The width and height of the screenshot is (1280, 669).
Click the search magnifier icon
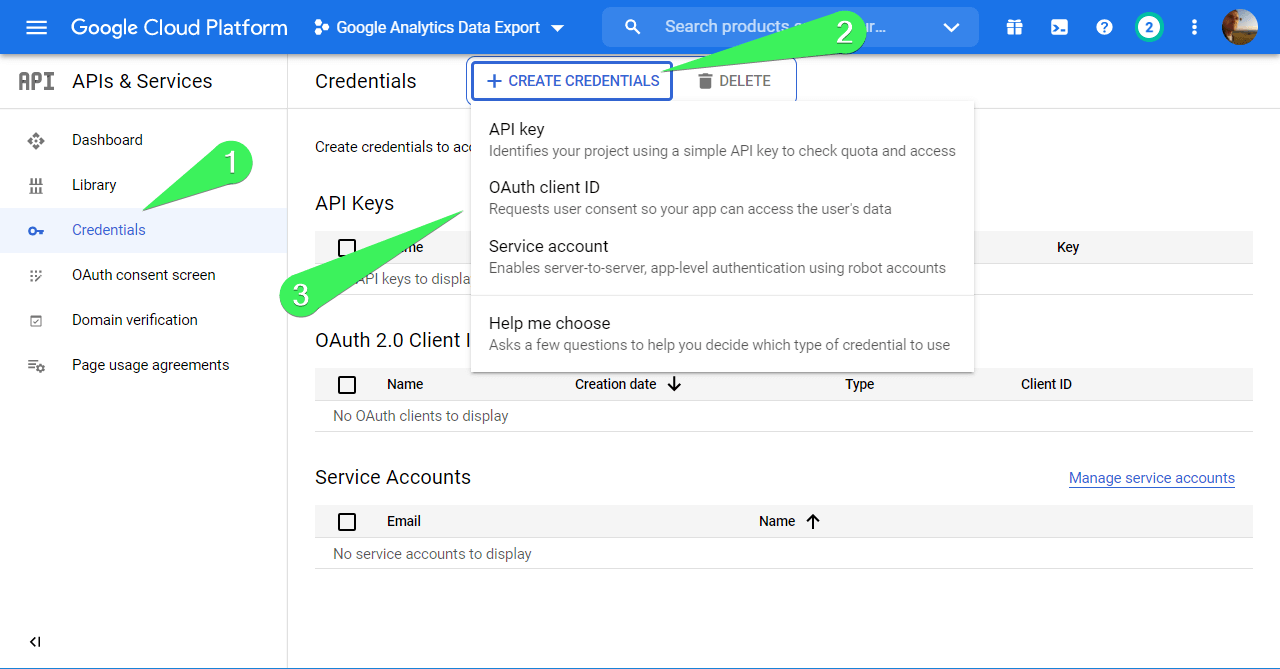click(x=632, y=27)
